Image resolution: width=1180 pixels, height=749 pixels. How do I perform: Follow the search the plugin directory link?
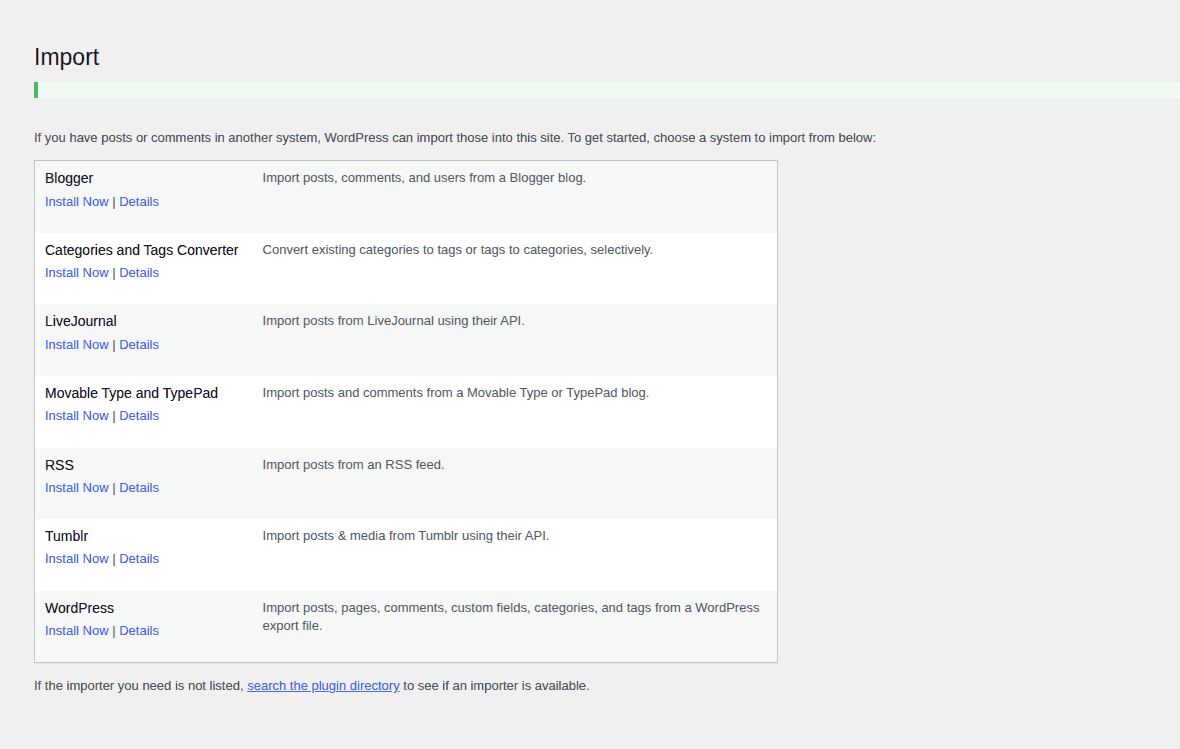pyautogui.click(x=323, y=686)
